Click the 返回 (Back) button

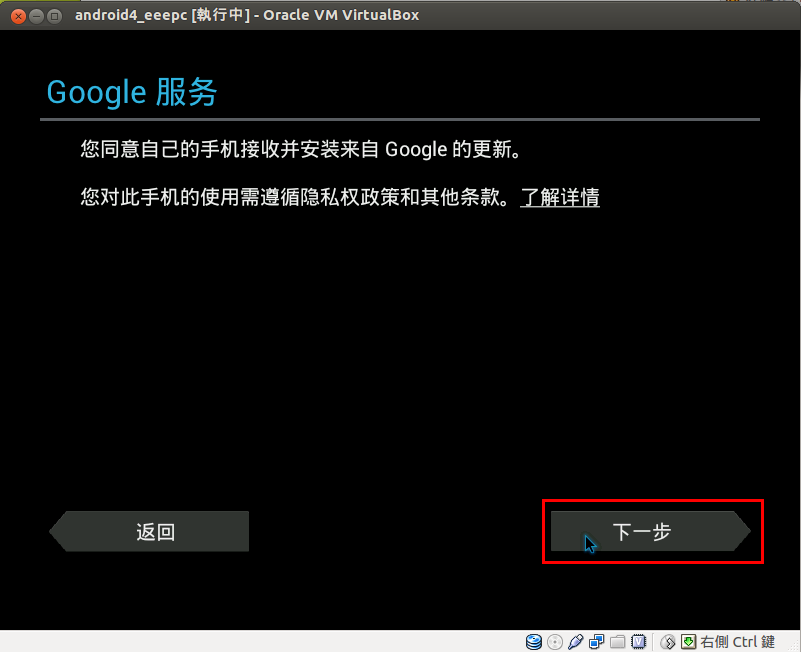[x=149, y=531]
